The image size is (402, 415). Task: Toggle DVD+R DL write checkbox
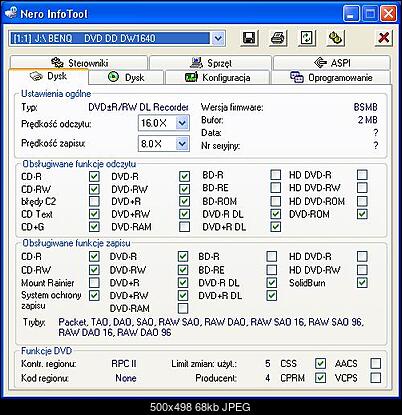(x=272, y=295)
